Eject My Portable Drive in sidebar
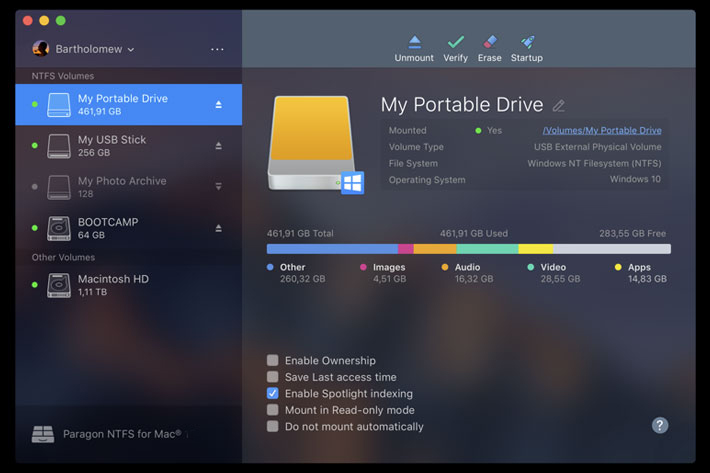The image size is (710, 473). (218, 105)
